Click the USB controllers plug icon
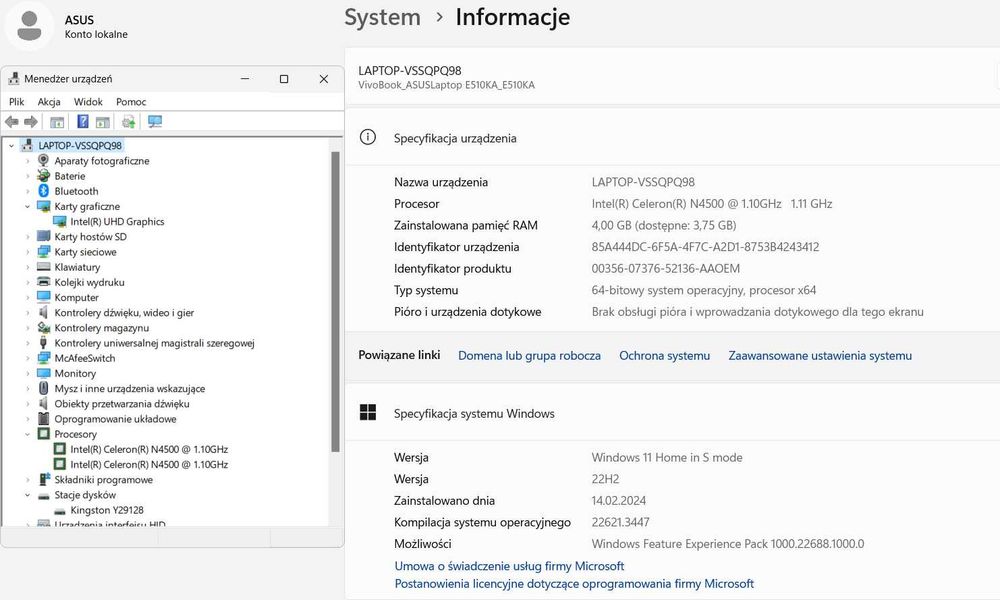This screenshot has height=600, width=1000. 43,343
